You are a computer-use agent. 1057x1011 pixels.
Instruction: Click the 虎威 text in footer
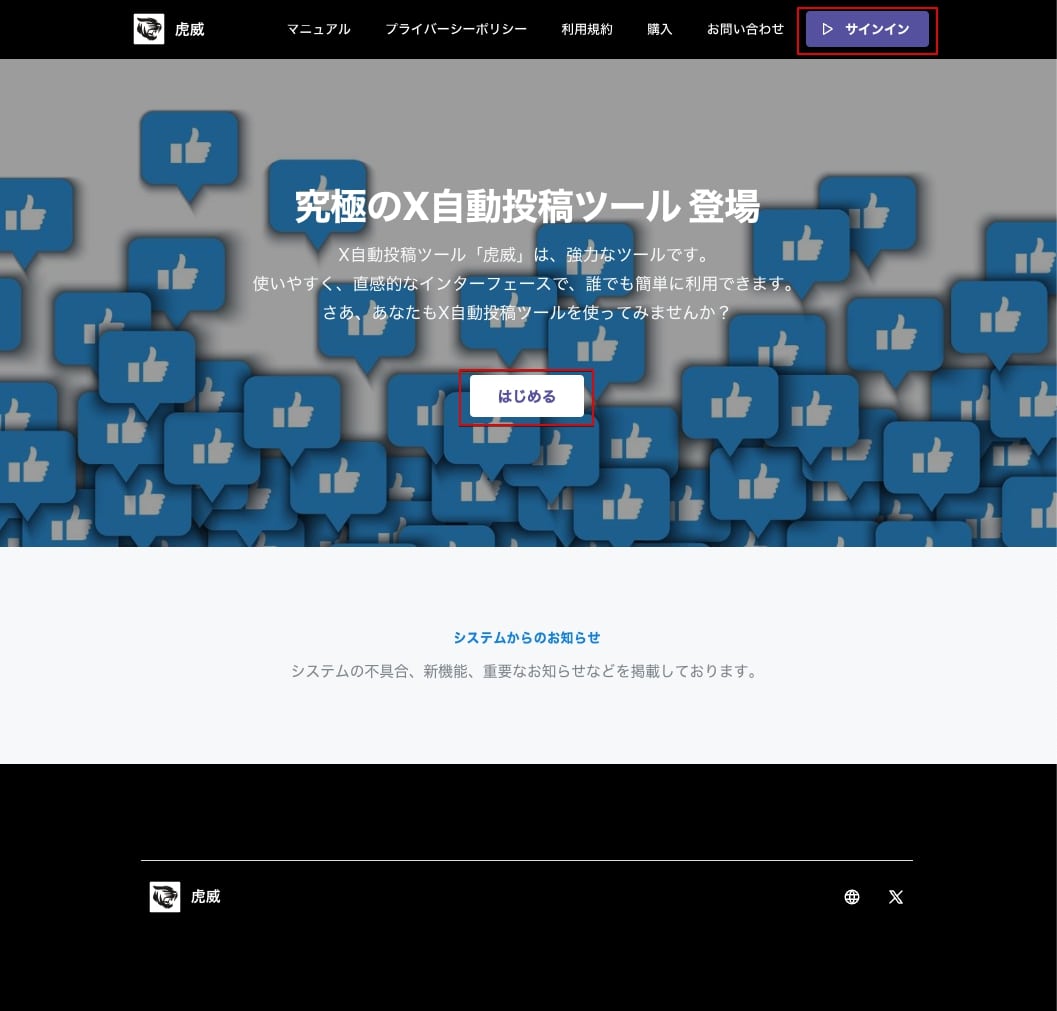click(x=206, y=896)
